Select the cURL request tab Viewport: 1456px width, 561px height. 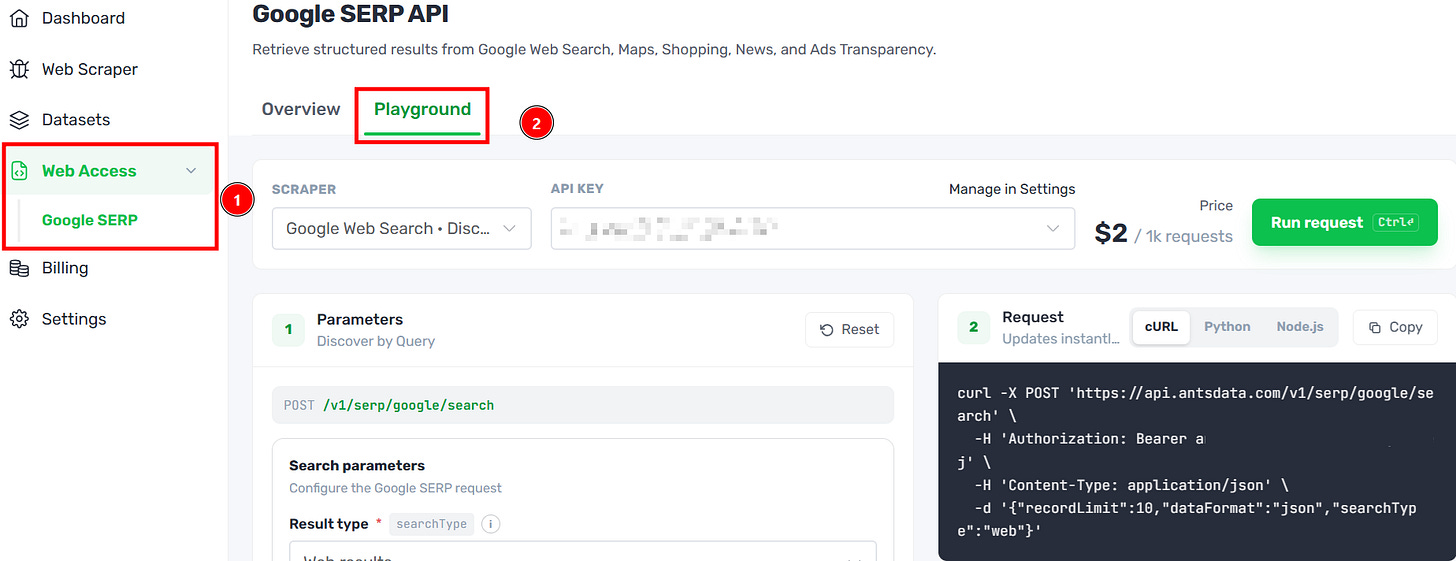tap(1161, 327)
